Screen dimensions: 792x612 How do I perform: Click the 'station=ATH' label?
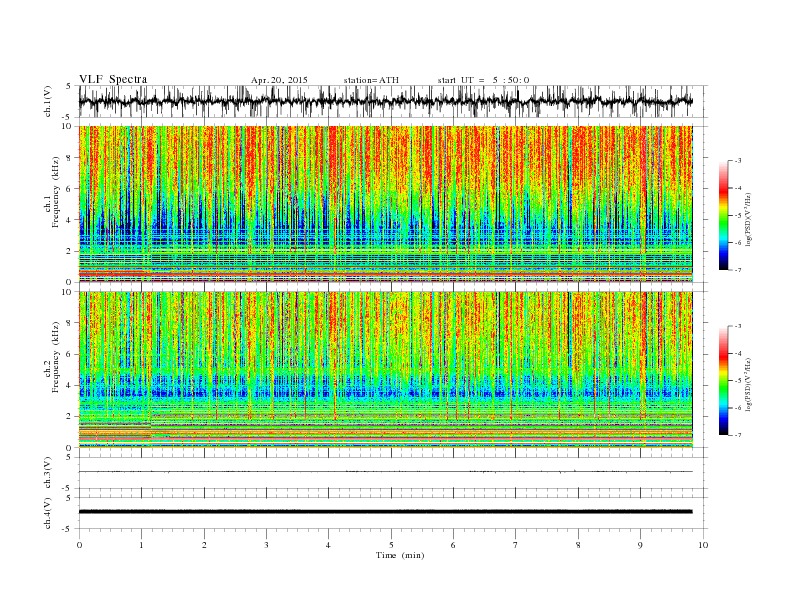pyautogui.click(x=371, y=80)
